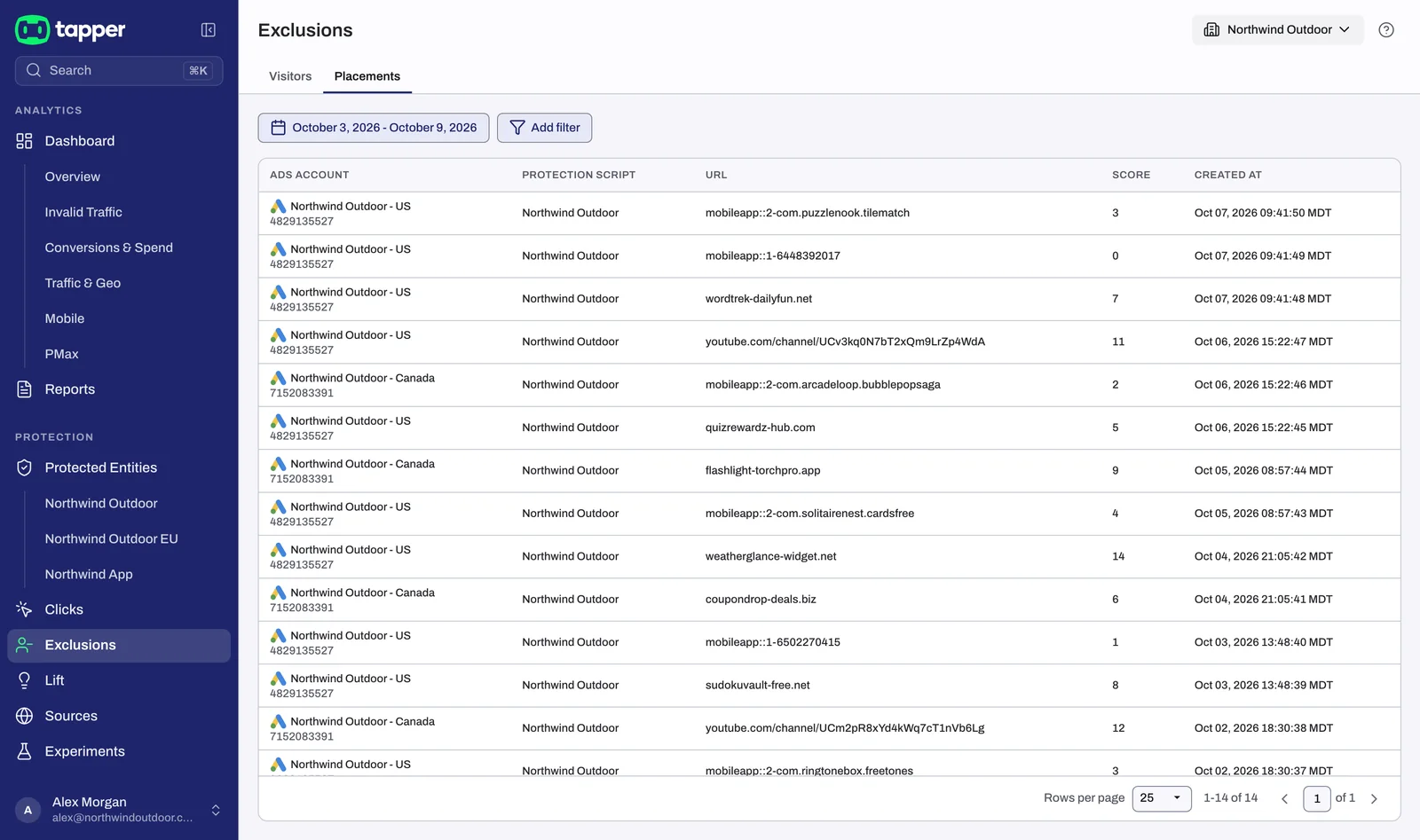Click the Add filter button
This screenshot has height=840, width=1420.
click(545, 128)
